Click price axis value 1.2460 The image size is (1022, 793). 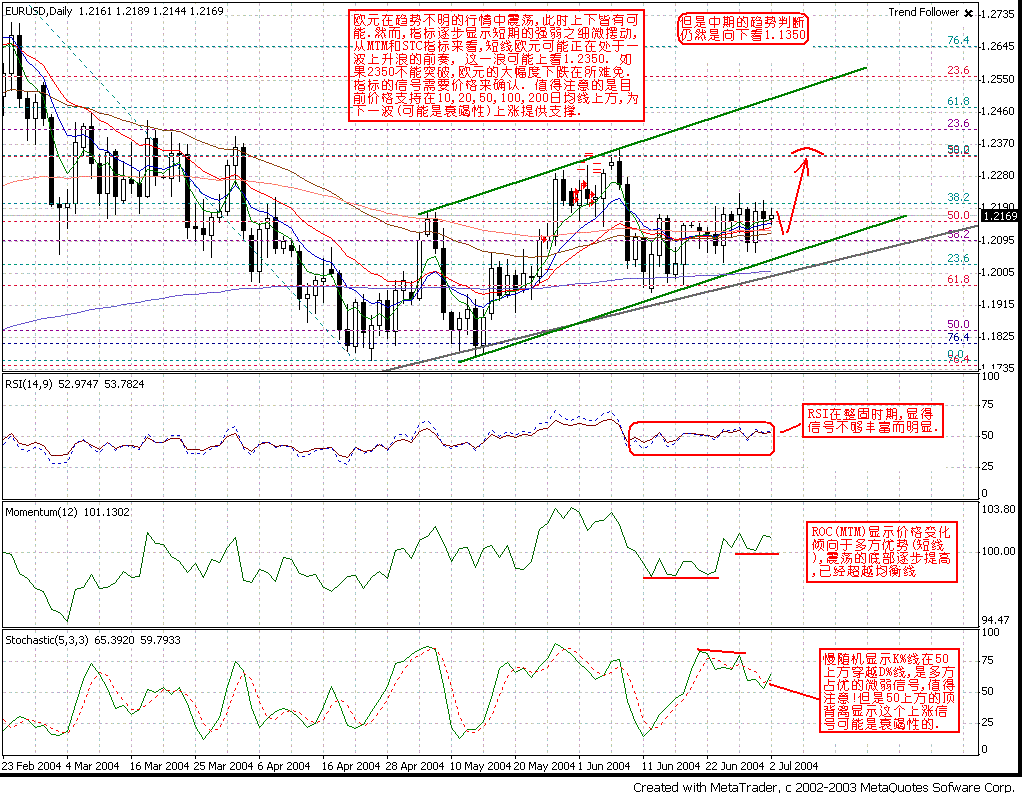998,111
